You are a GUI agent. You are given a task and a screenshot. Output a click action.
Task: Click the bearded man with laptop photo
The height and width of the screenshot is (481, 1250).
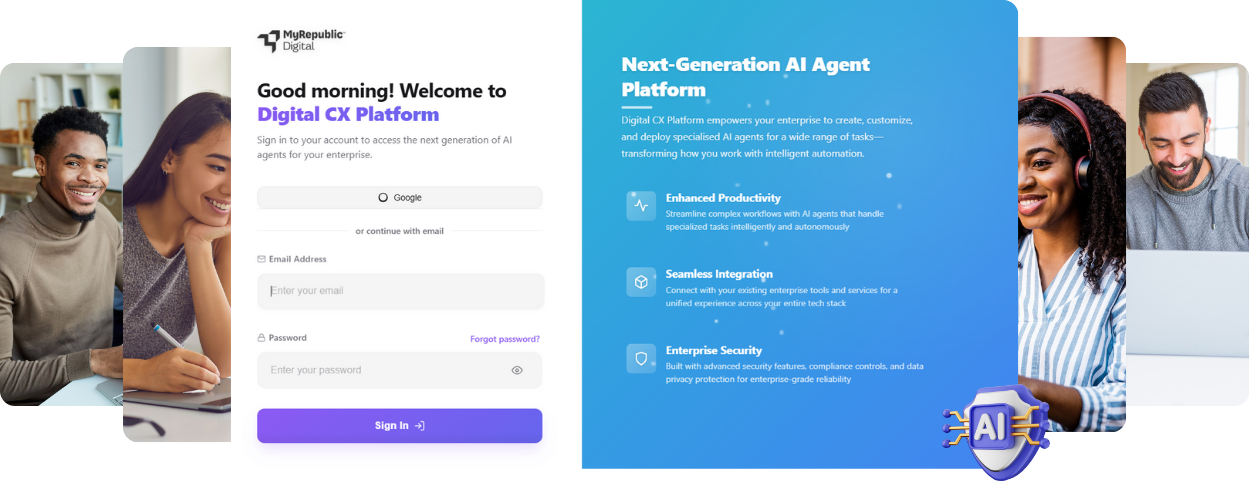(1188, 234)
